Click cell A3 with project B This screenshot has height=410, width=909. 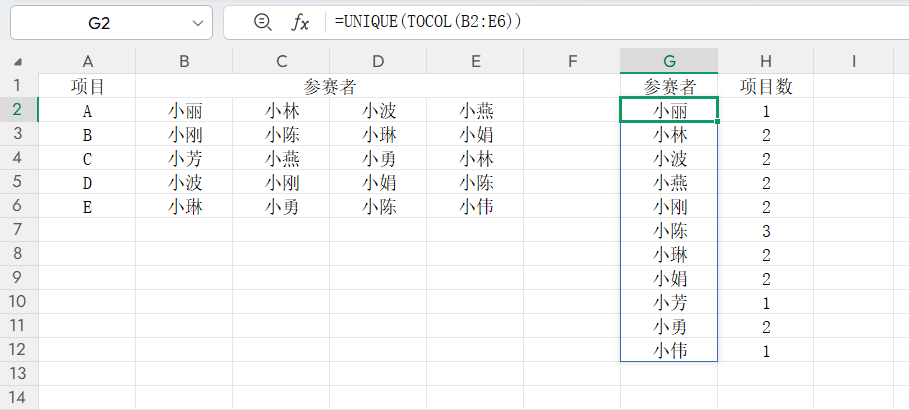88,135
